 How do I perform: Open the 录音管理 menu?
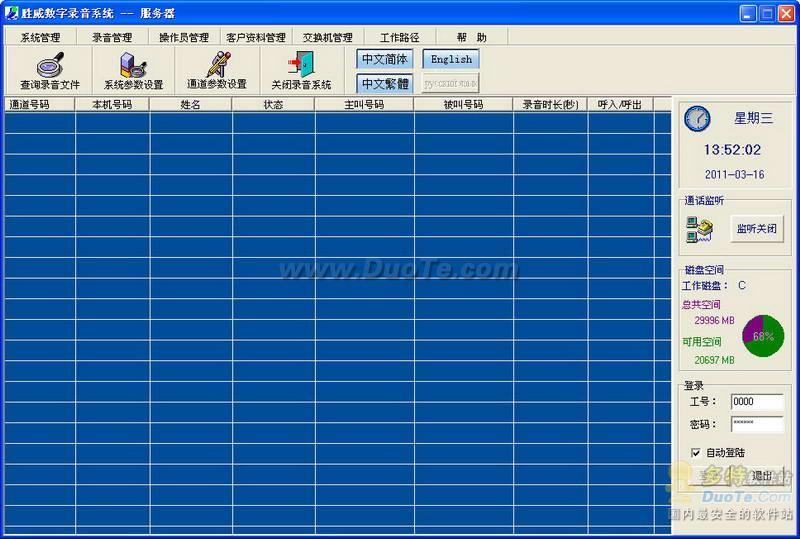(x=112, y=37)
